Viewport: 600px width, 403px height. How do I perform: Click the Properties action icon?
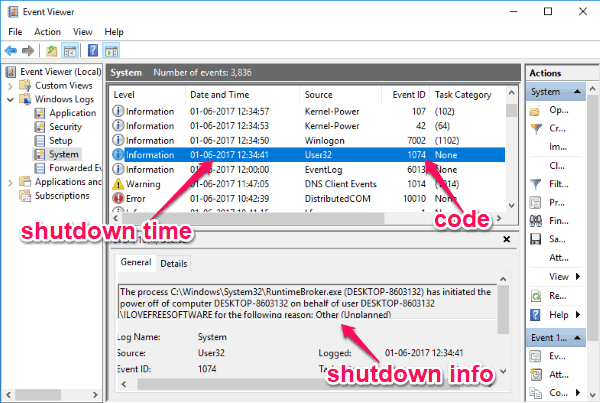click(x=535, y=202)
